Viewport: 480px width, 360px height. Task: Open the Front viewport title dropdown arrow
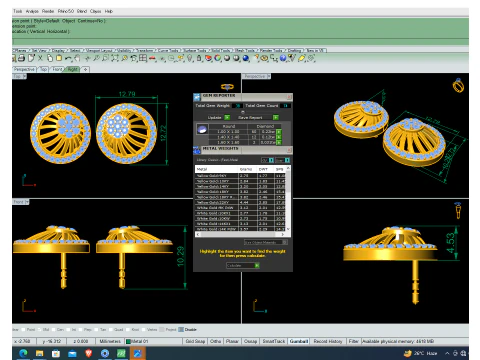click(x=27, y=202)
